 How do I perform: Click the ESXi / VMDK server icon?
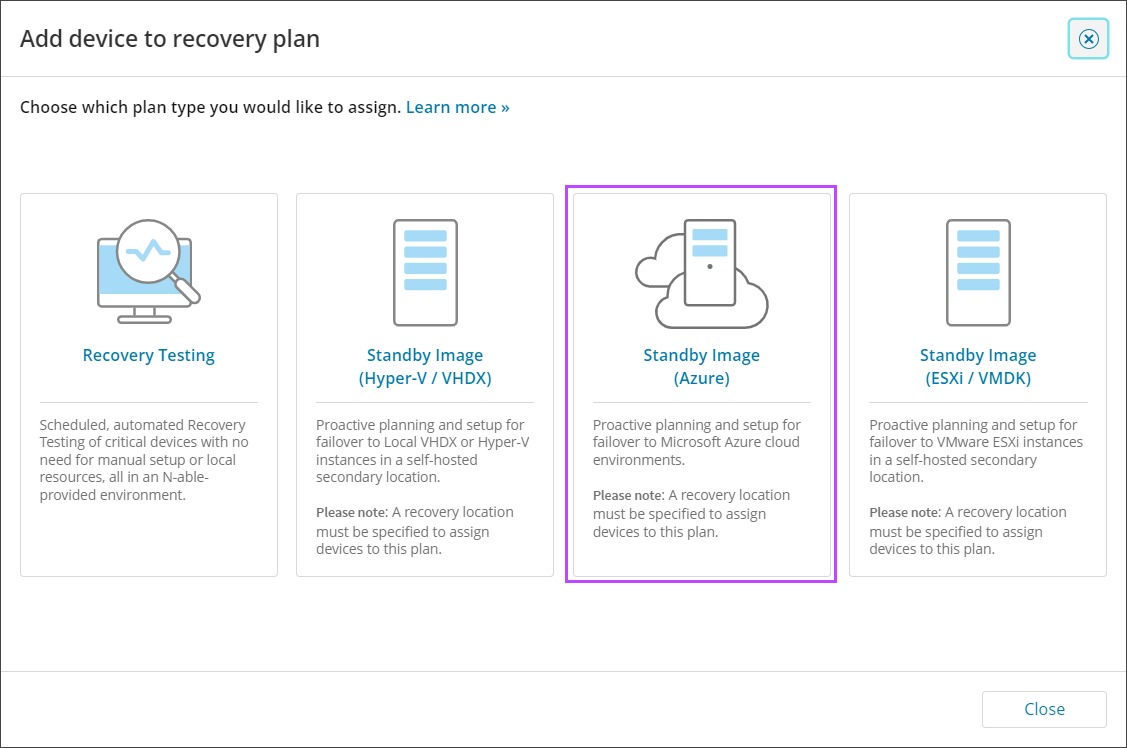pos(978,272)
